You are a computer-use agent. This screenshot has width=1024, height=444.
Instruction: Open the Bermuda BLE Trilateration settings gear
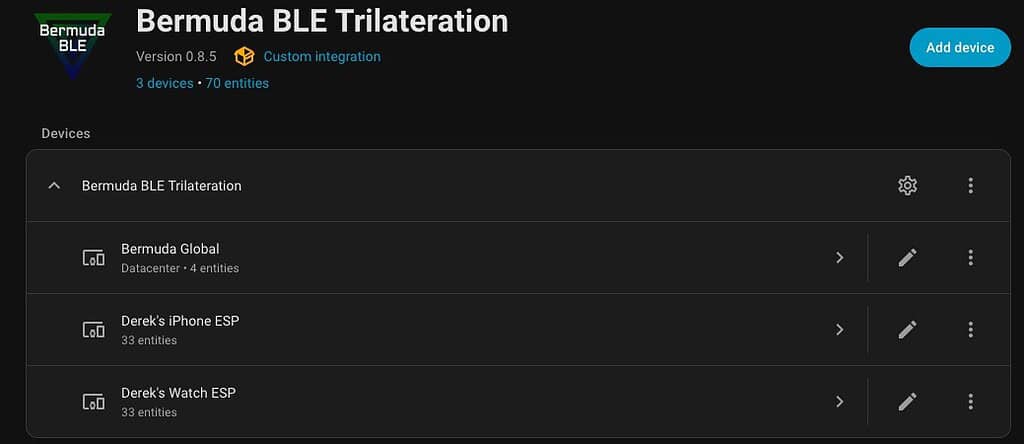pos(907,185)
